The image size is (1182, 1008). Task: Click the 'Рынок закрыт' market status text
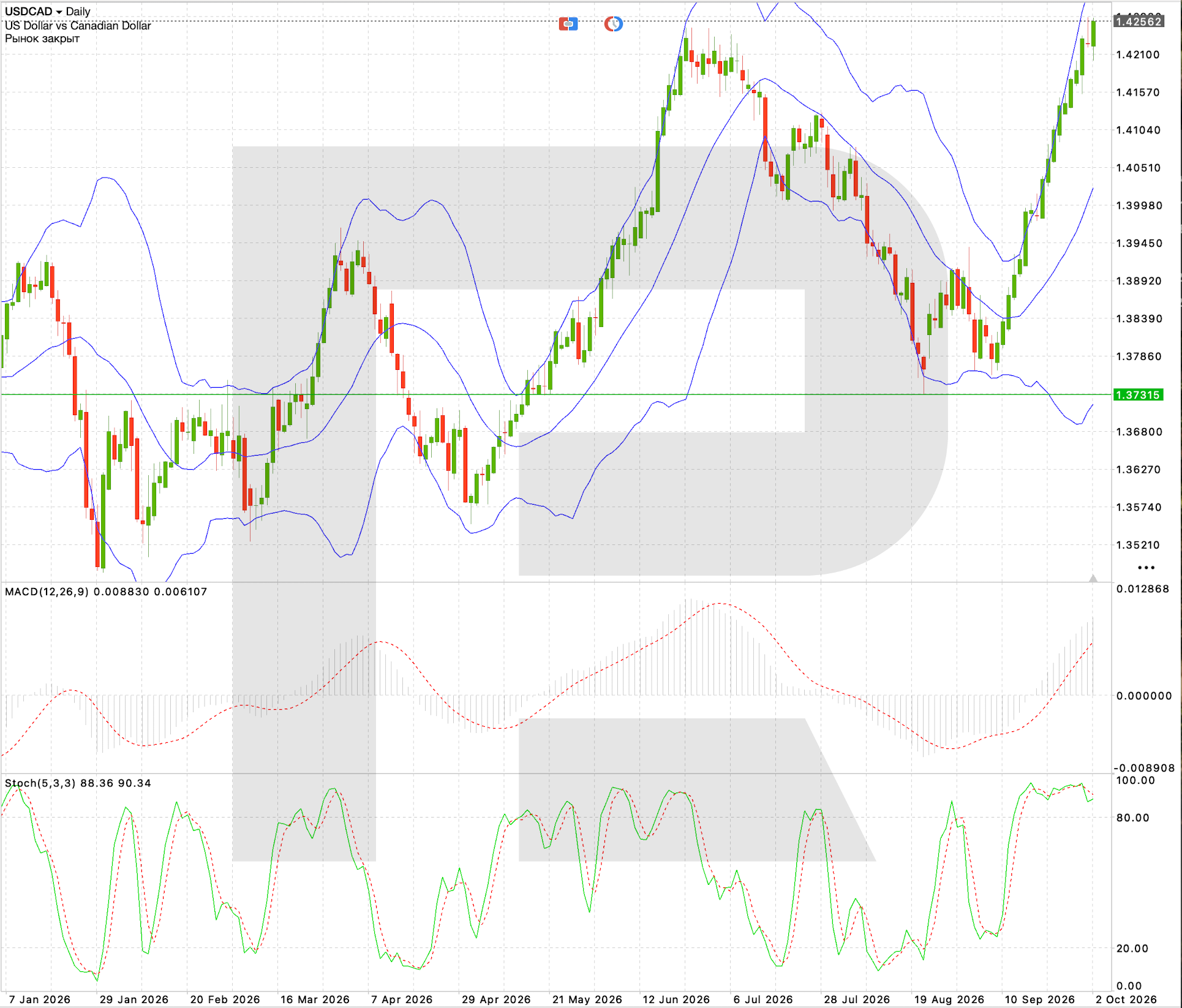pos(42,39)
